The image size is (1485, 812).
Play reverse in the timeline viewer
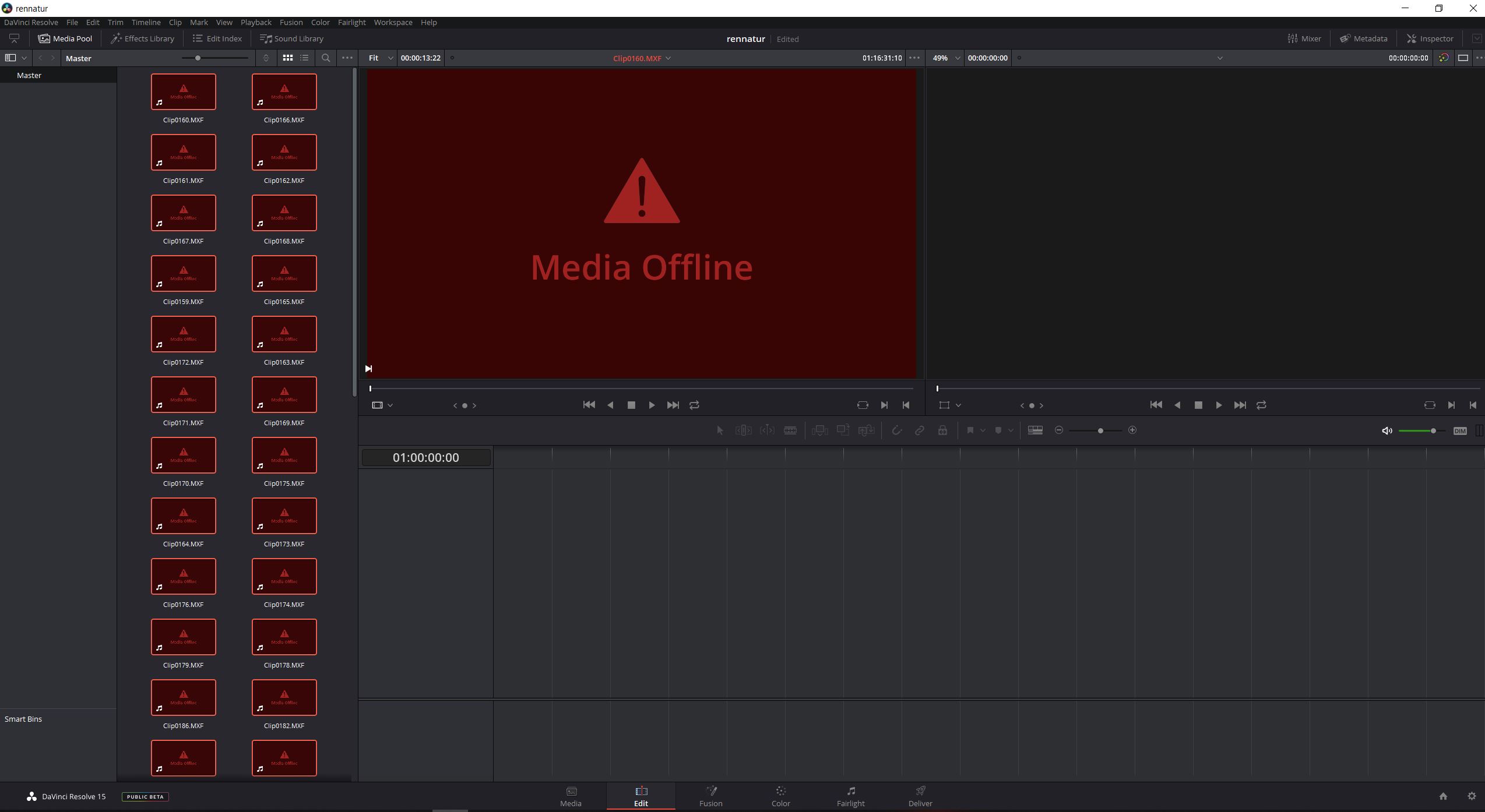[x=1177, y=405]
